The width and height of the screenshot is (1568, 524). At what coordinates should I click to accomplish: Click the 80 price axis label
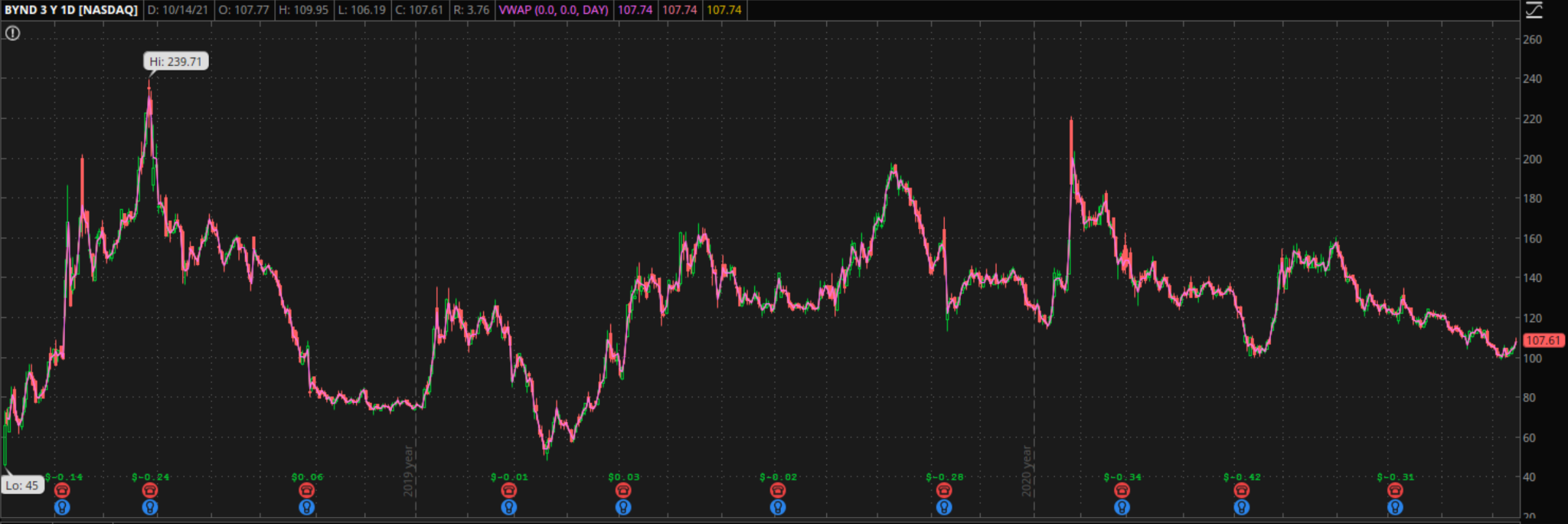pyautogui.click(x=1530, y=398)
